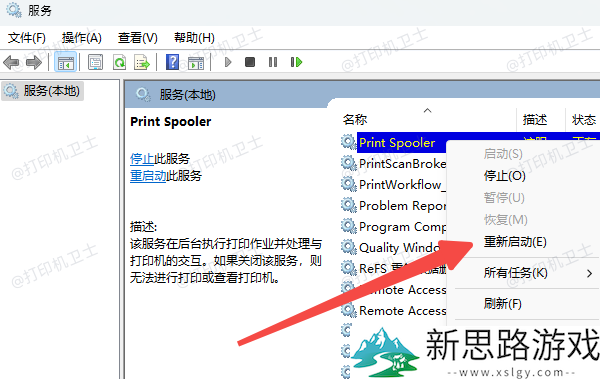Select the lowest Remote Access service row
This screenshot has width=600, height=379.
(x=402, y=310)
